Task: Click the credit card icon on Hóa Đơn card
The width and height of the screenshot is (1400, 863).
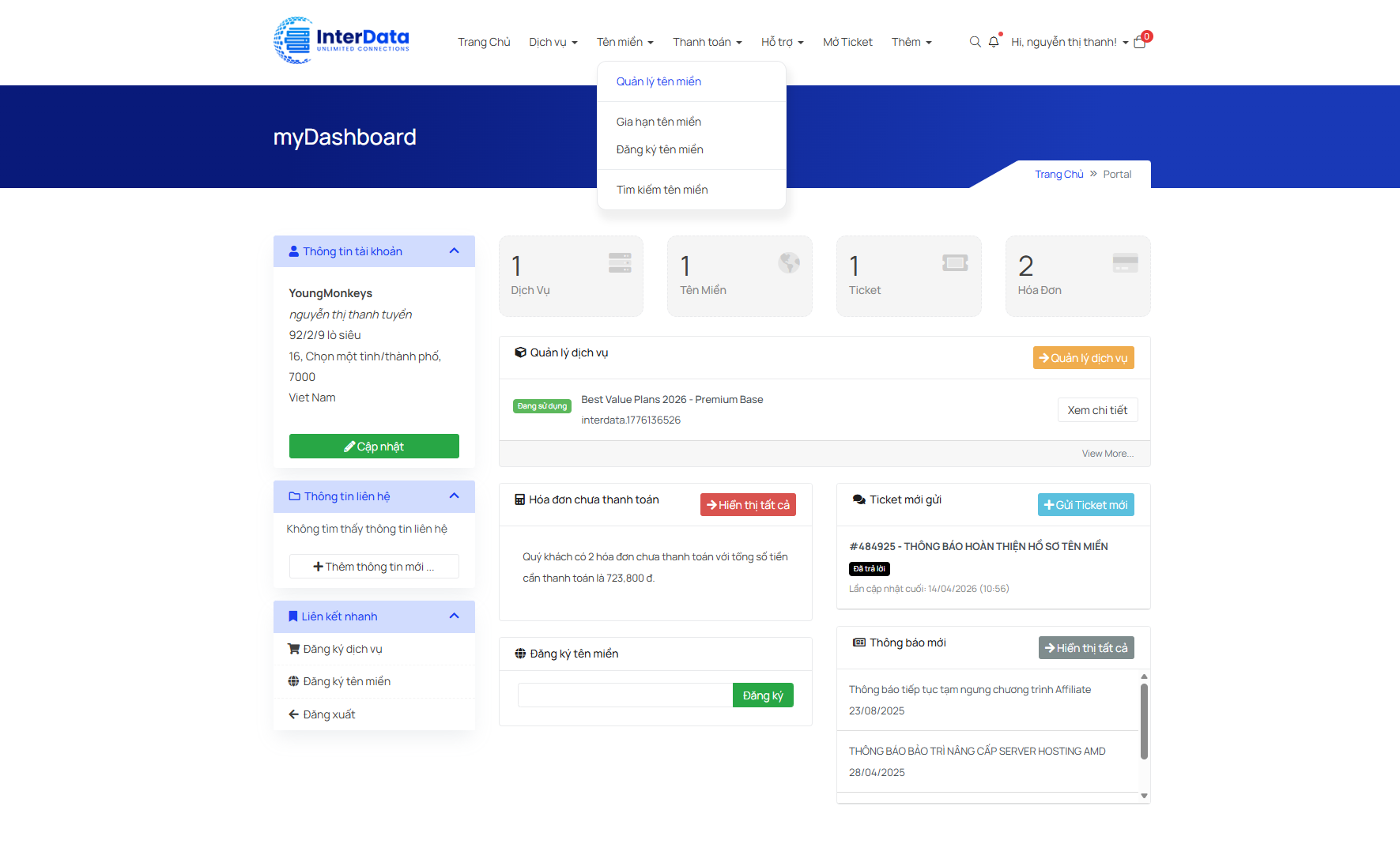Action: click(x=1125, y=263)
